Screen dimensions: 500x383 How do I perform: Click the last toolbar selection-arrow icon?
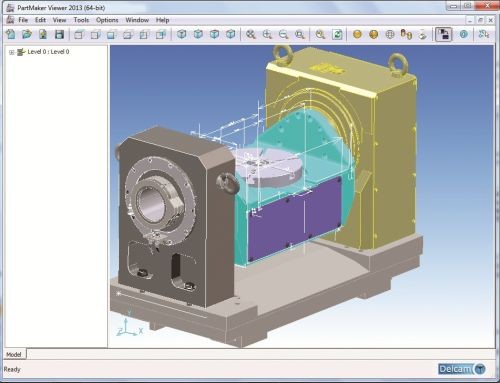coord(484,34)
